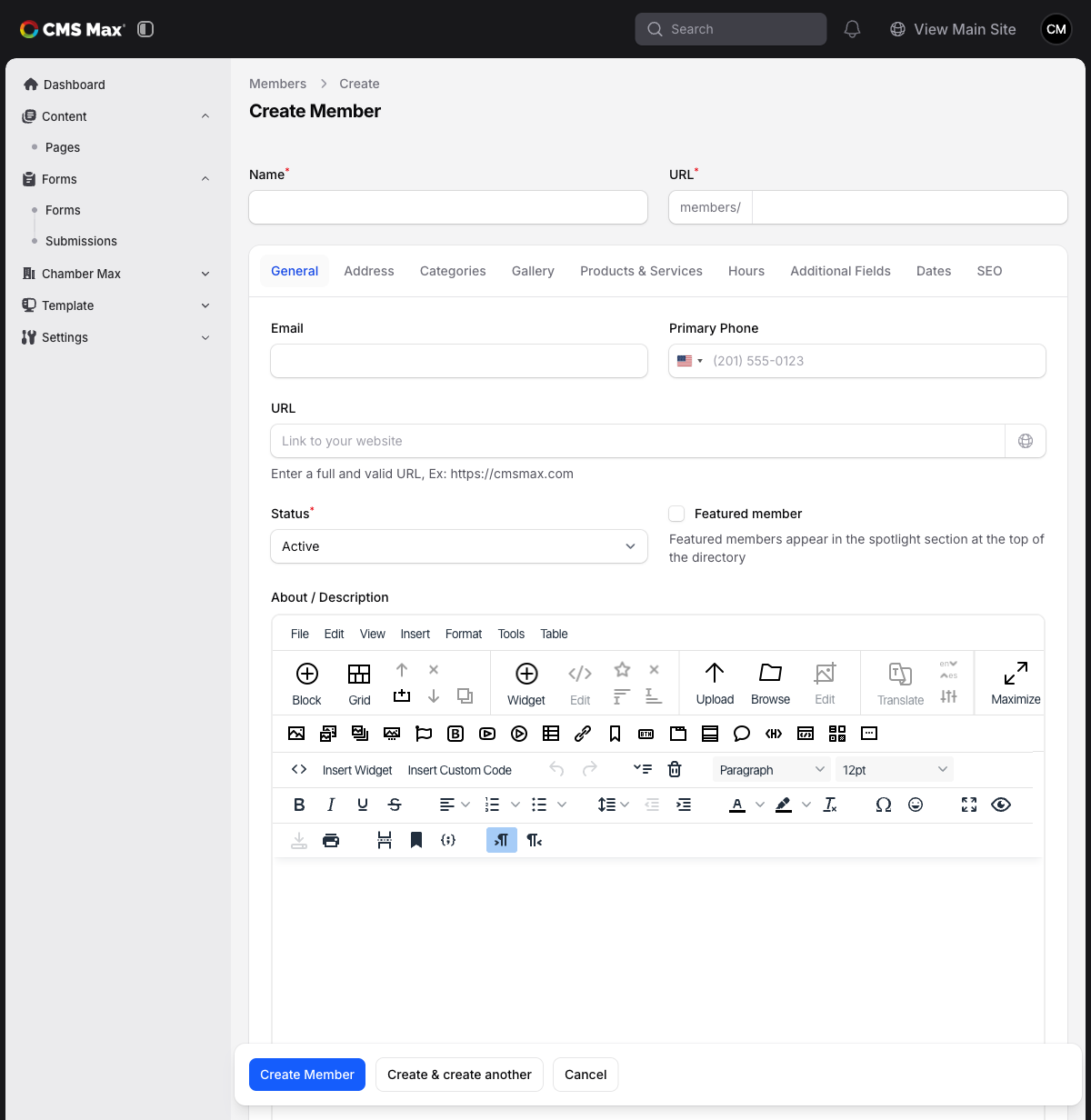This screenshot has height=1120, width=1091.
Task: Collapse the Forms sidebar section
Action: click(x=205, y=179)
